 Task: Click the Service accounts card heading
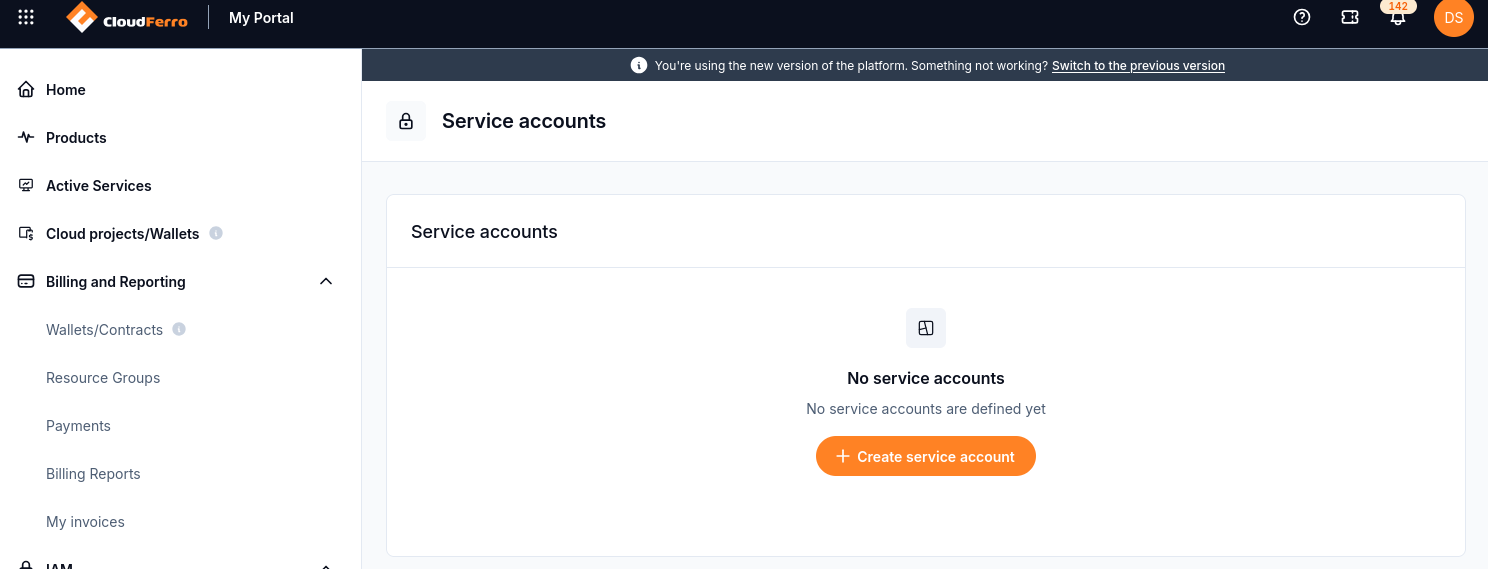(484, 232)
